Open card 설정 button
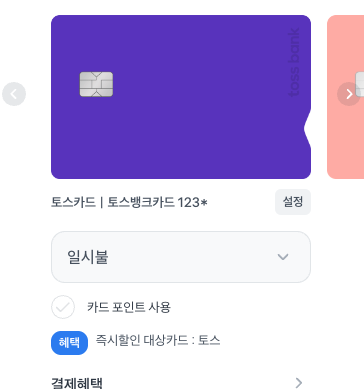The height and width of the screenshot is (389, 364). [293, 202]
